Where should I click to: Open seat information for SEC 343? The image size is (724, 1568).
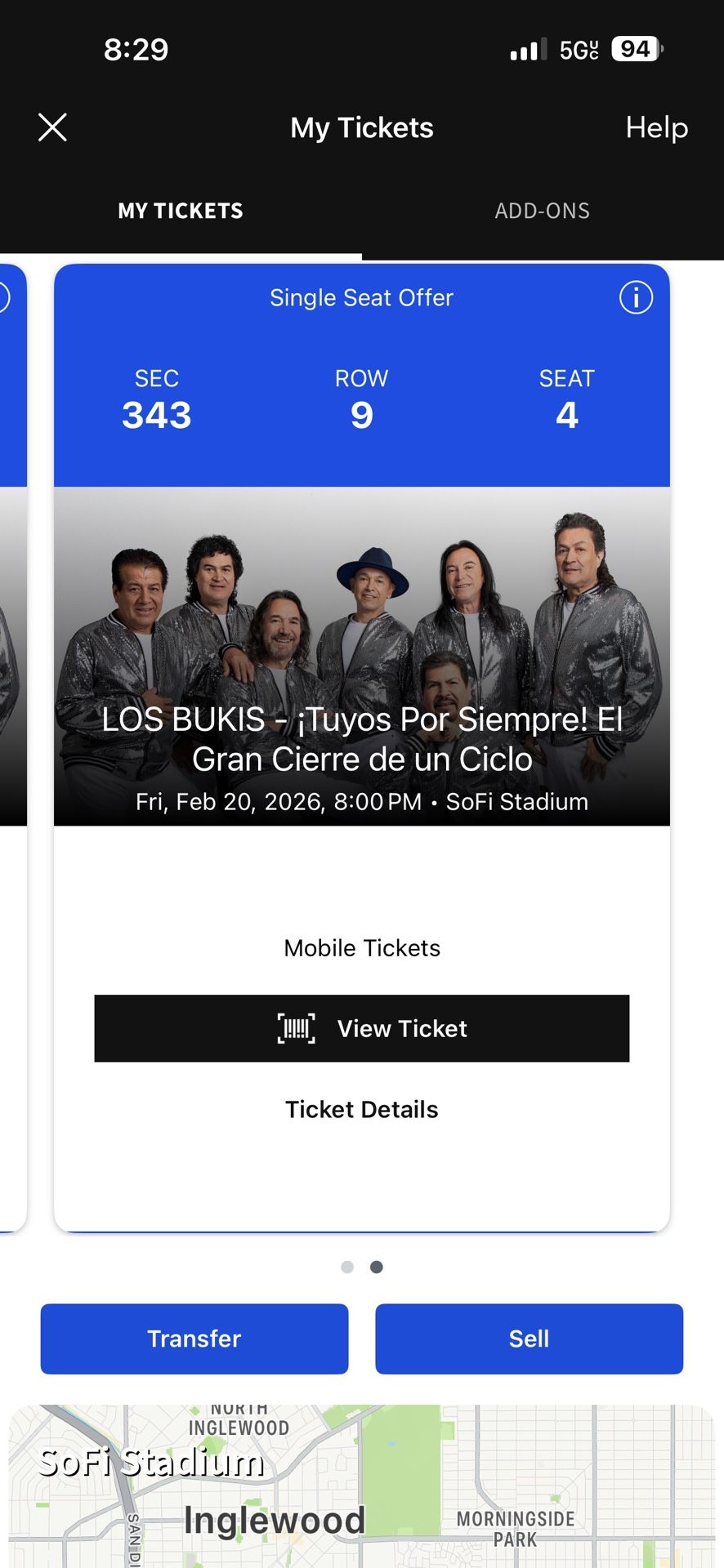click(x=157, y=400)
